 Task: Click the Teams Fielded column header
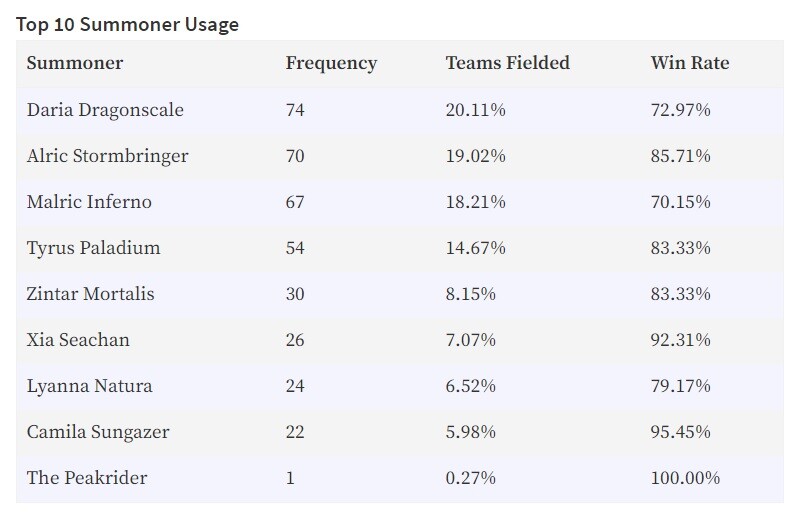508,63
